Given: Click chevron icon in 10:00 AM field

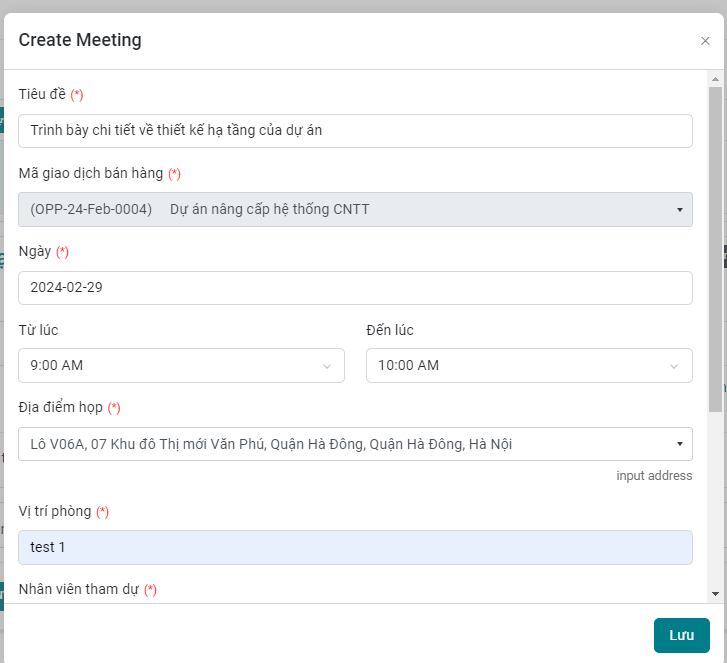Looking at the screenshot, I should 674,366.
